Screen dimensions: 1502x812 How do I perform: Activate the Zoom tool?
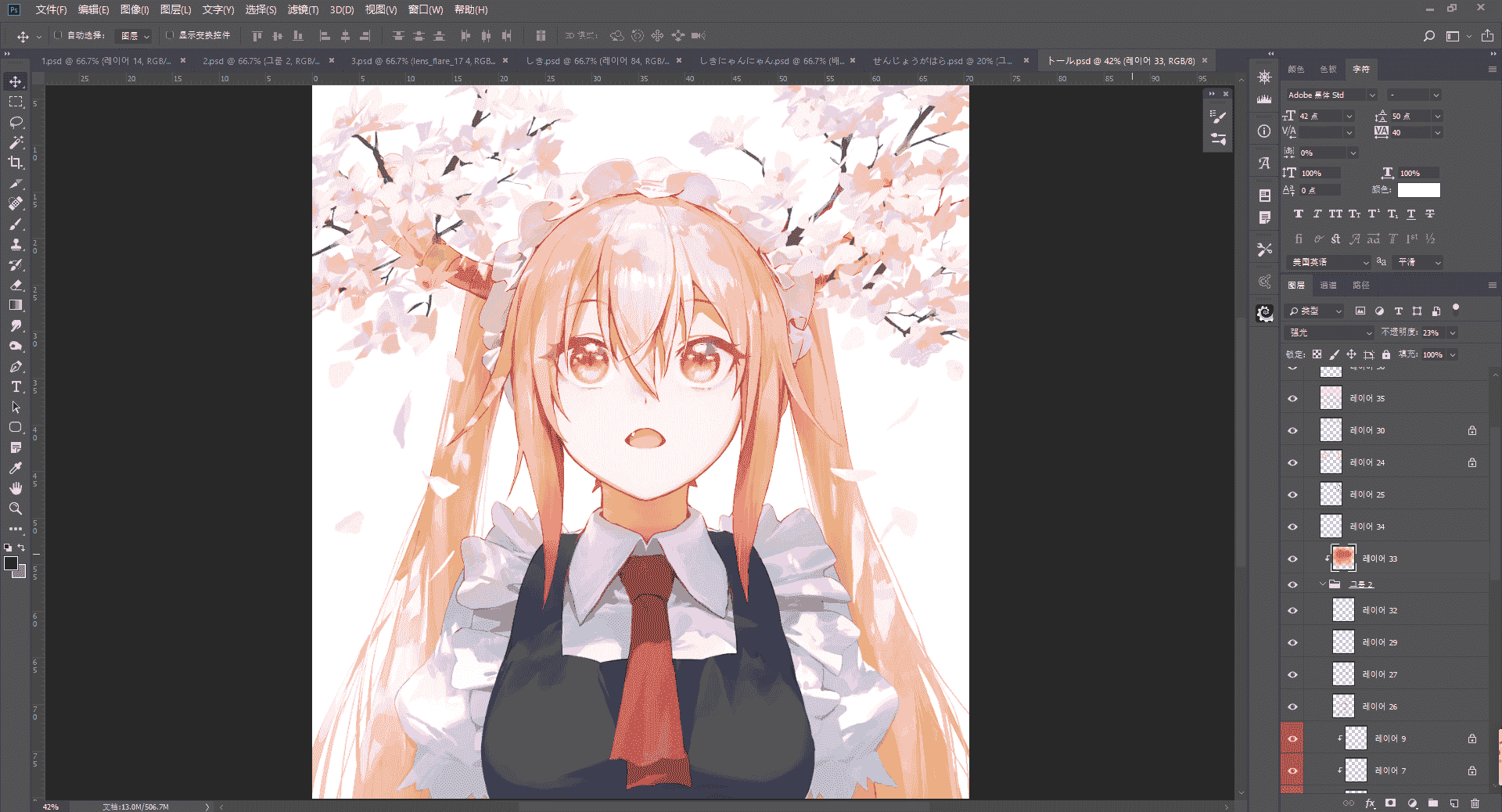pyautogui.click(x=16, y=508)
